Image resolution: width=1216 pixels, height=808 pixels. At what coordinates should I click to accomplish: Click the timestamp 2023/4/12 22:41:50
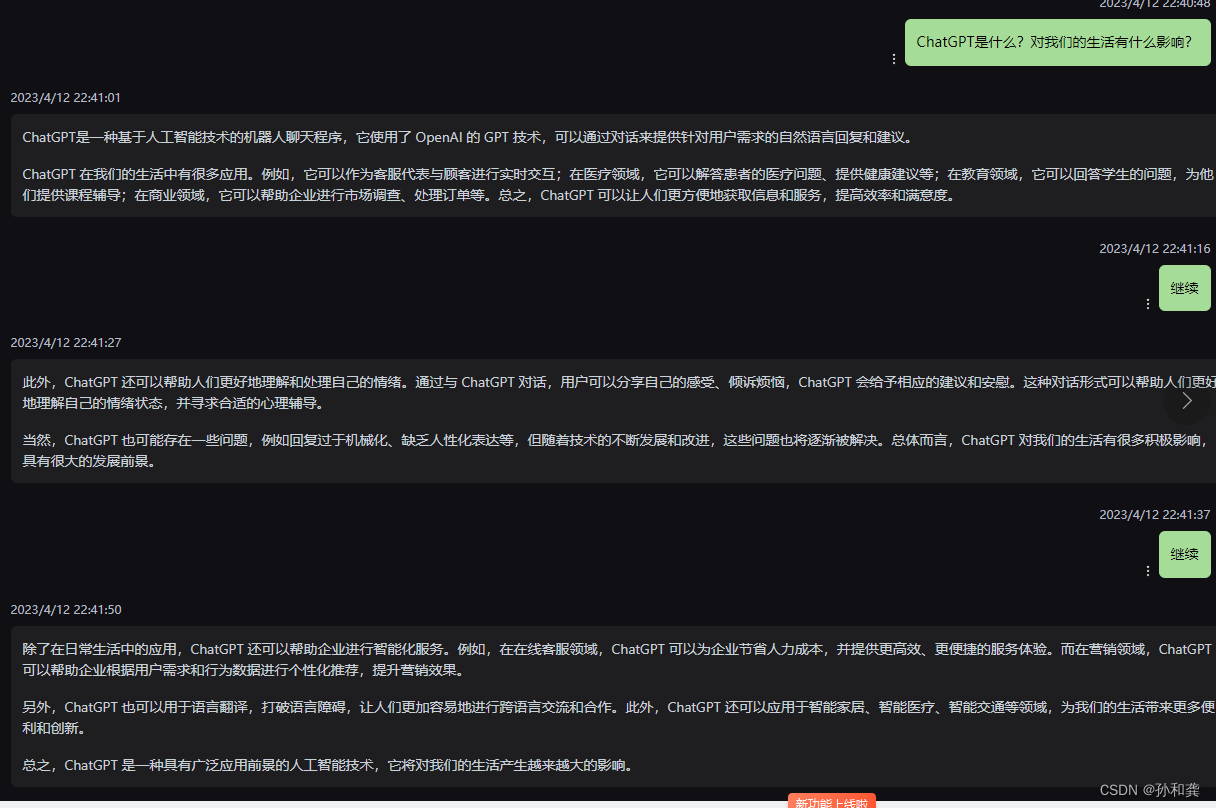[66, 610]
